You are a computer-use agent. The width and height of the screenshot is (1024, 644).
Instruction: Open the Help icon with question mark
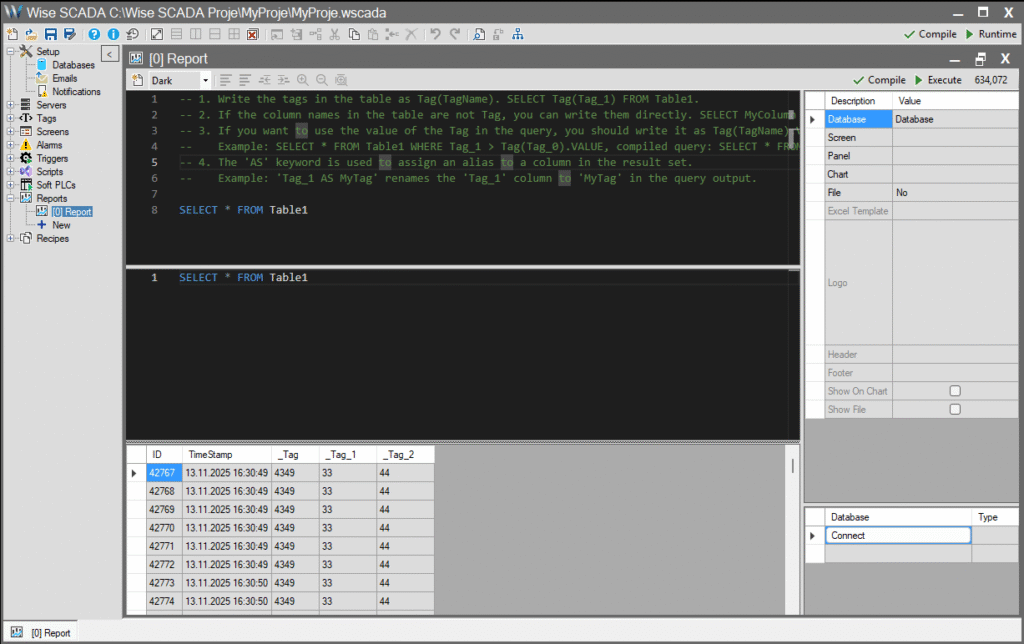[92, 33]
